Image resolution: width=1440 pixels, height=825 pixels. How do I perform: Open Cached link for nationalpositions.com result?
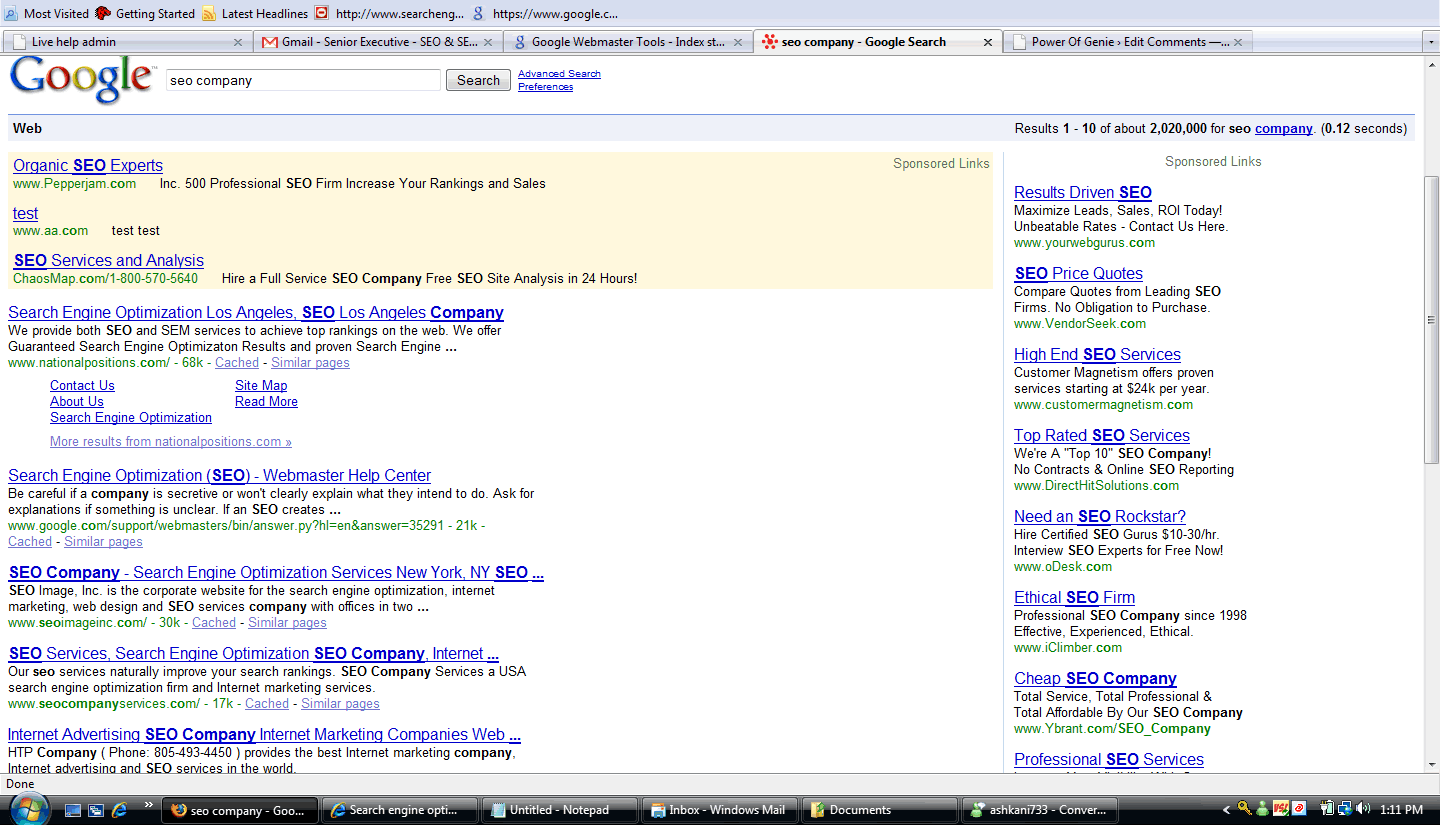tap(237, 363)
